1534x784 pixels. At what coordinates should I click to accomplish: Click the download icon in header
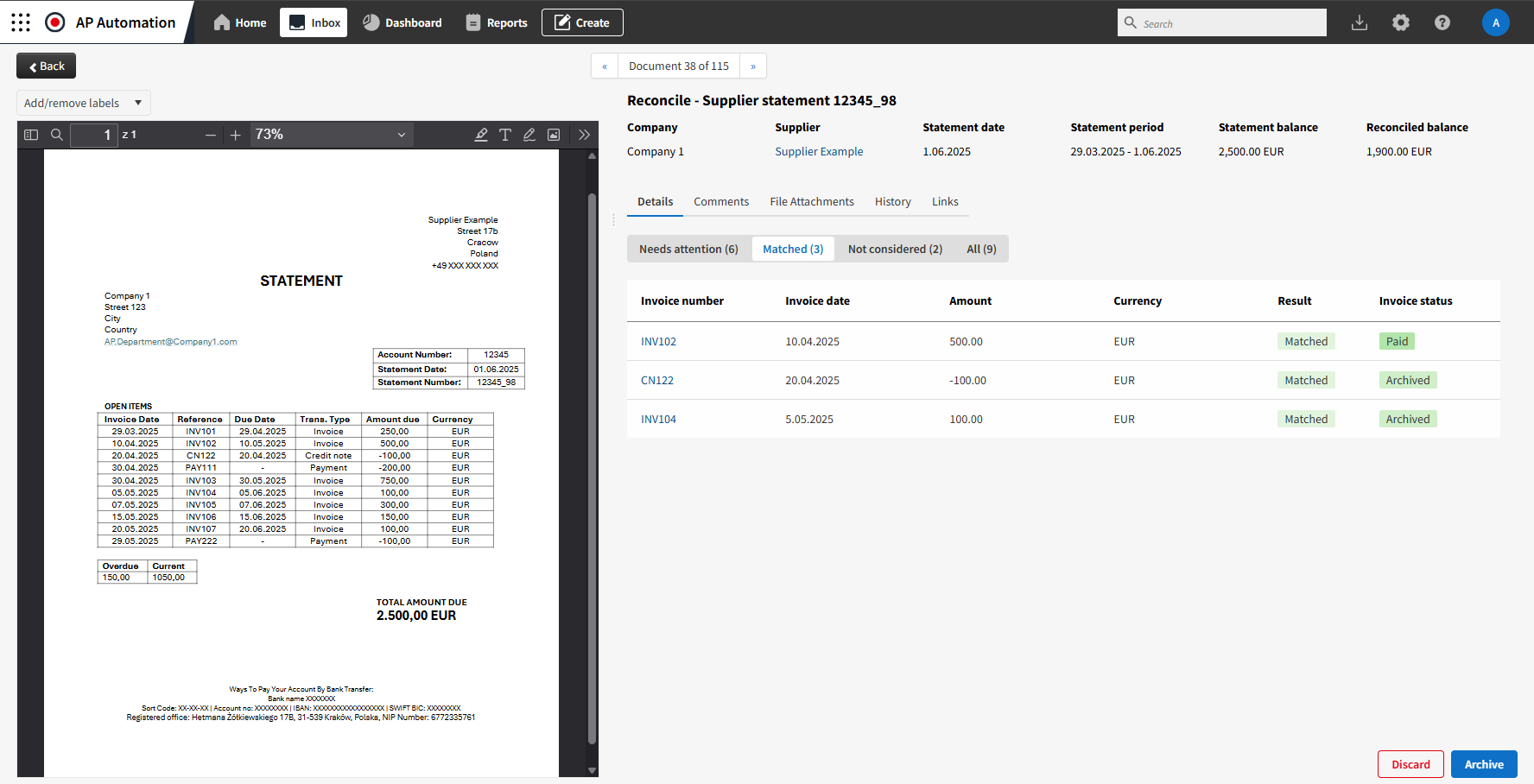[x=1360, y=22]
